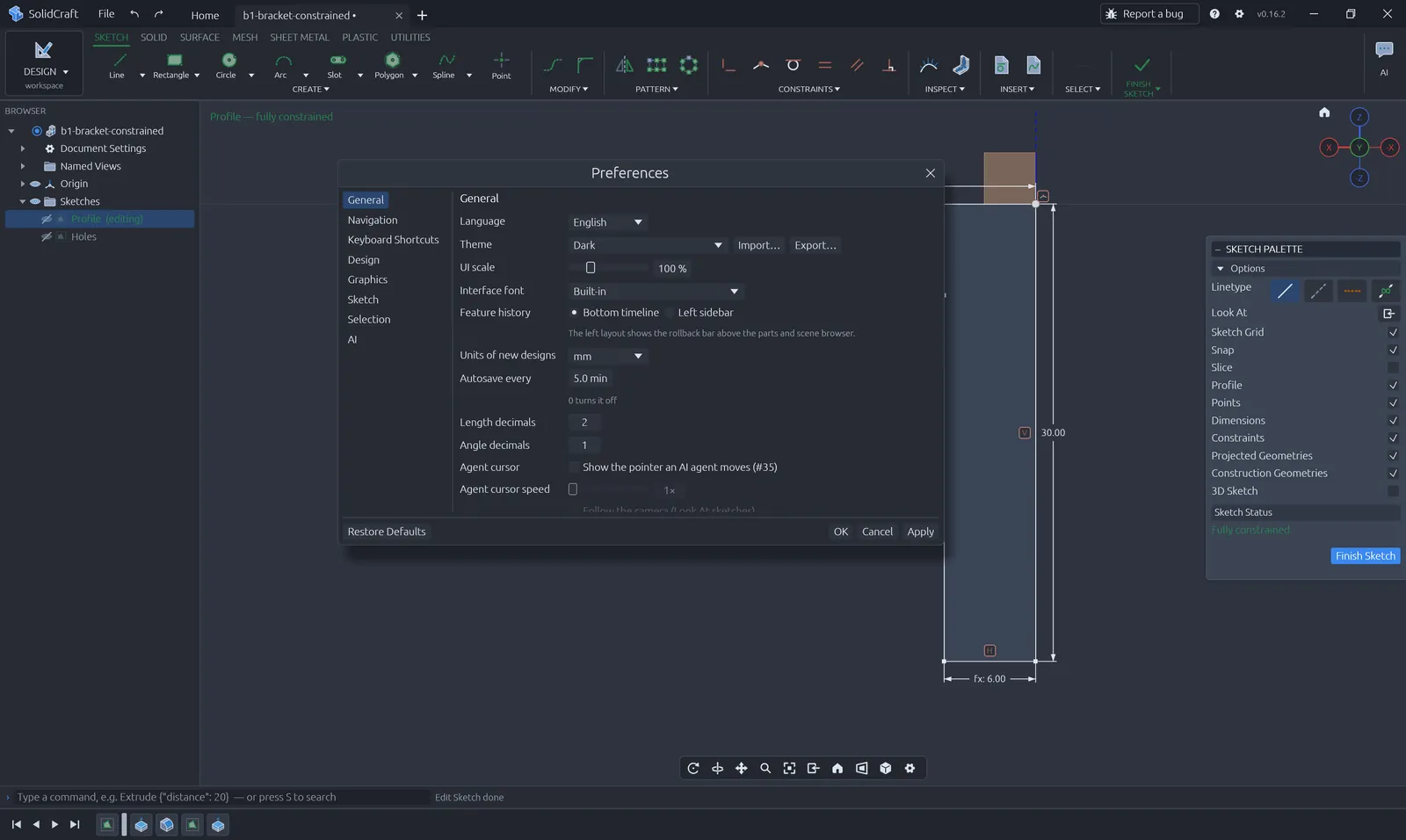Toggle the 3D Sketch checkbox
The height and width of the screenshot is (840, 1406).
pos(1393,491)
